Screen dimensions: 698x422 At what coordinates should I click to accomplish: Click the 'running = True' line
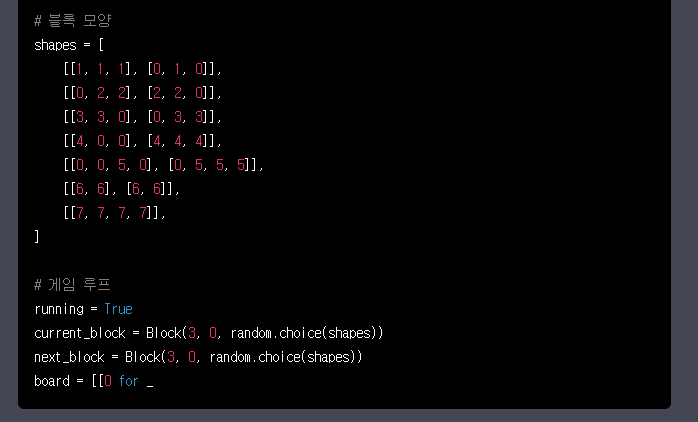click(x=83, y=309)
